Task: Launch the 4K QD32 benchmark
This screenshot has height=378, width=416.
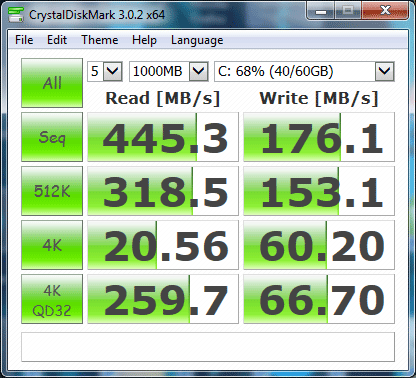Action: click(x=52, y=299)
